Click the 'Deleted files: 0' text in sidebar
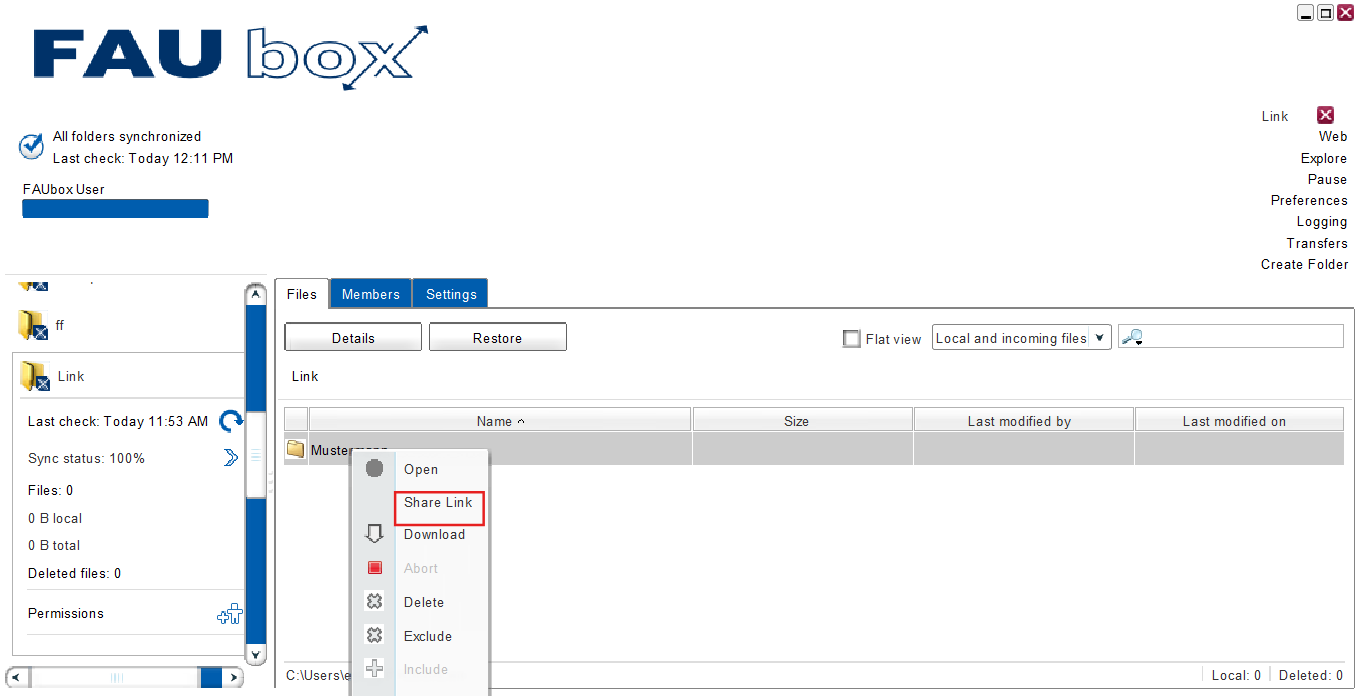This screenshot has height=696, width=1360. pyautogui.click(x=74, y=573)
